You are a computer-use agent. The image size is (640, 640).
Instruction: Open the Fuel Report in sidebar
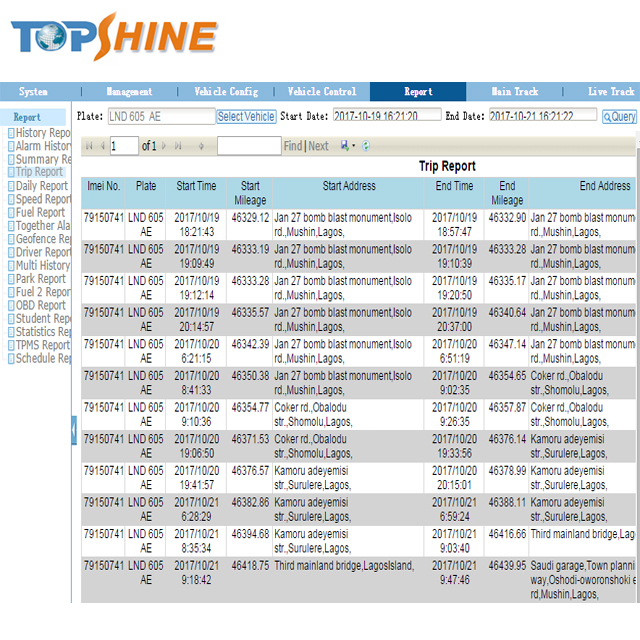tap(40, 212)
